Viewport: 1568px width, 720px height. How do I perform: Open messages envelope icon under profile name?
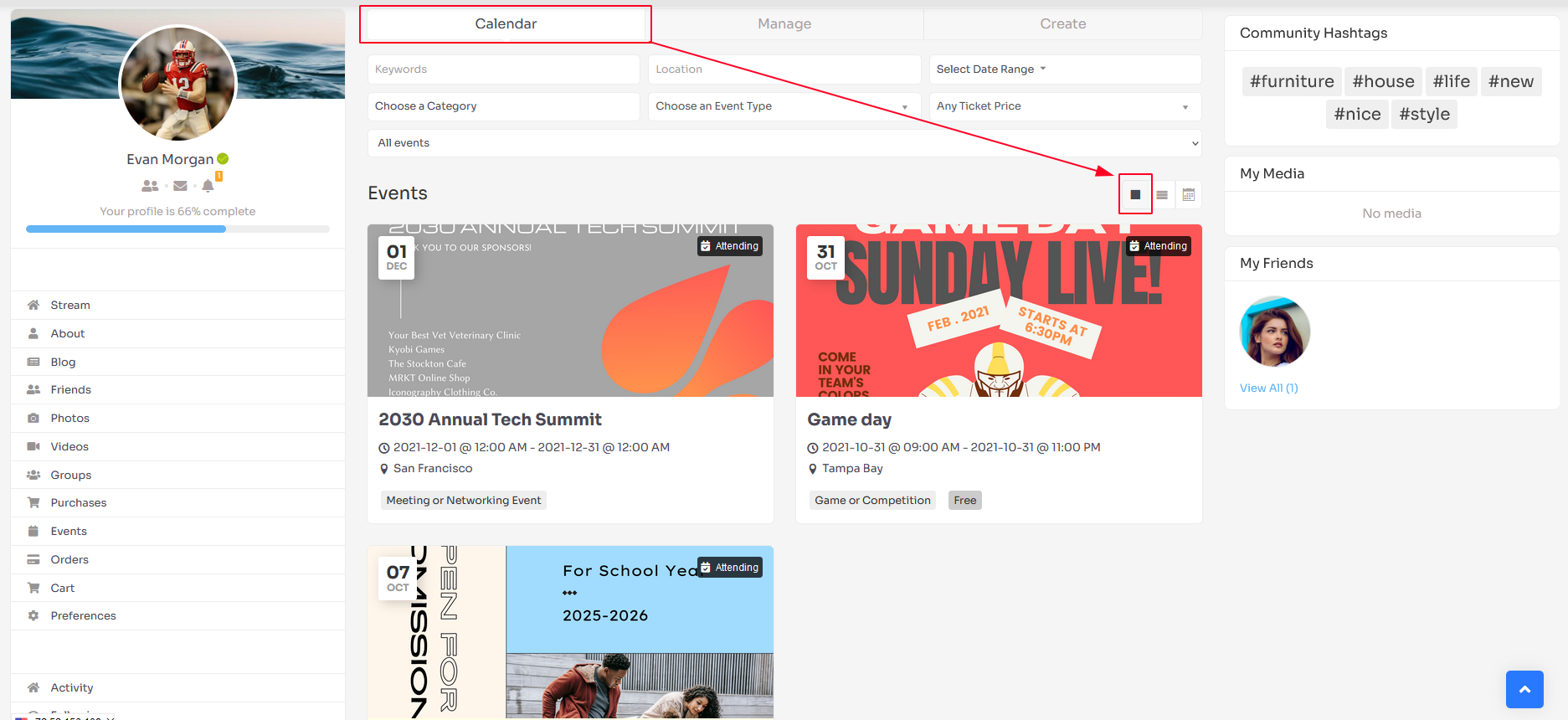click(180, 186)
